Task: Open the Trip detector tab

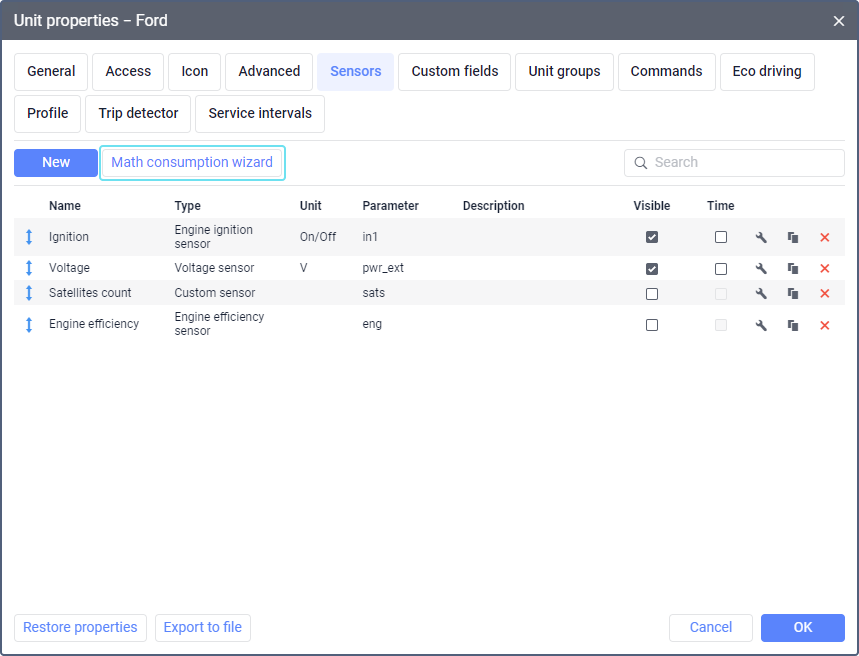Action: point(138,114)
